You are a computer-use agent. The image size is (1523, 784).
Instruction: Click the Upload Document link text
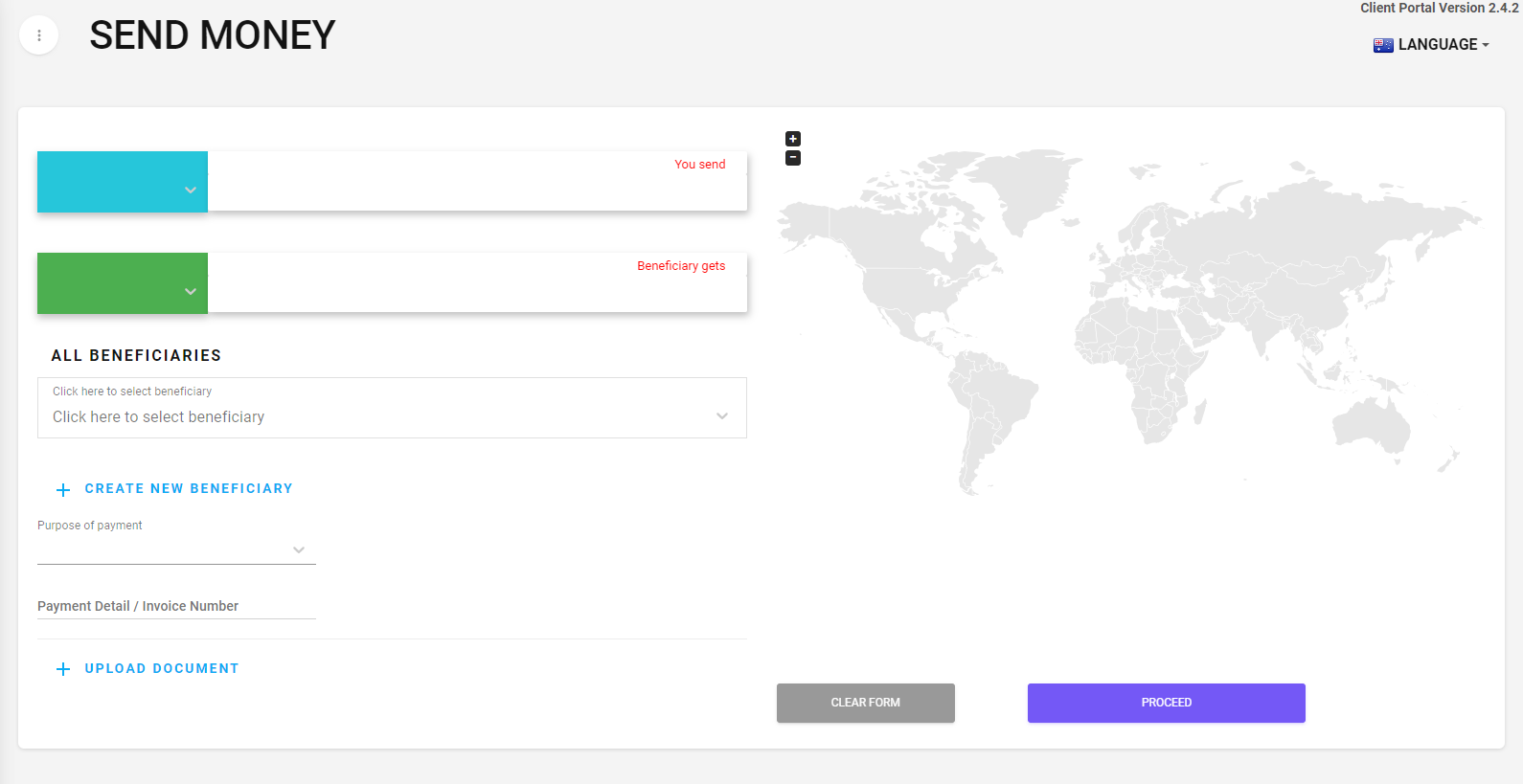coord(162,669)
